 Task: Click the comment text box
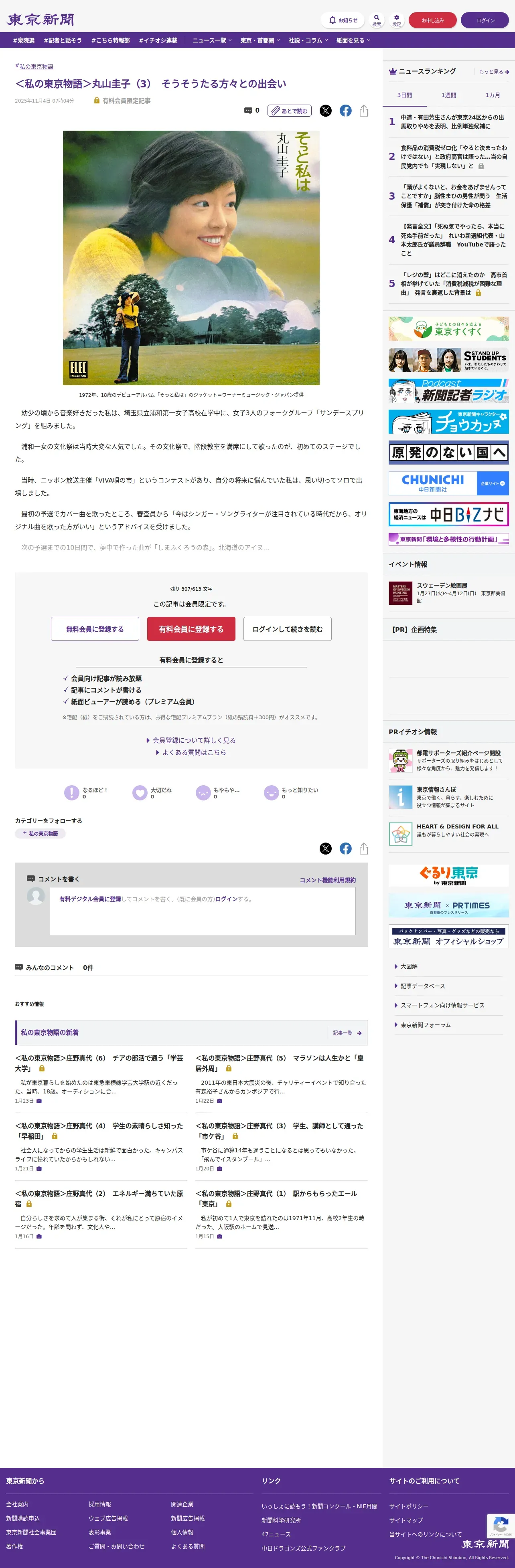[203, 911]
